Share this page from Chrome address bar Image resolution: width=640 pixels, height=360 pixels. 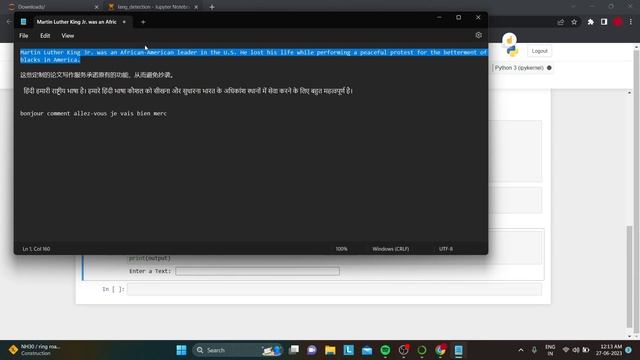[561, 22]
